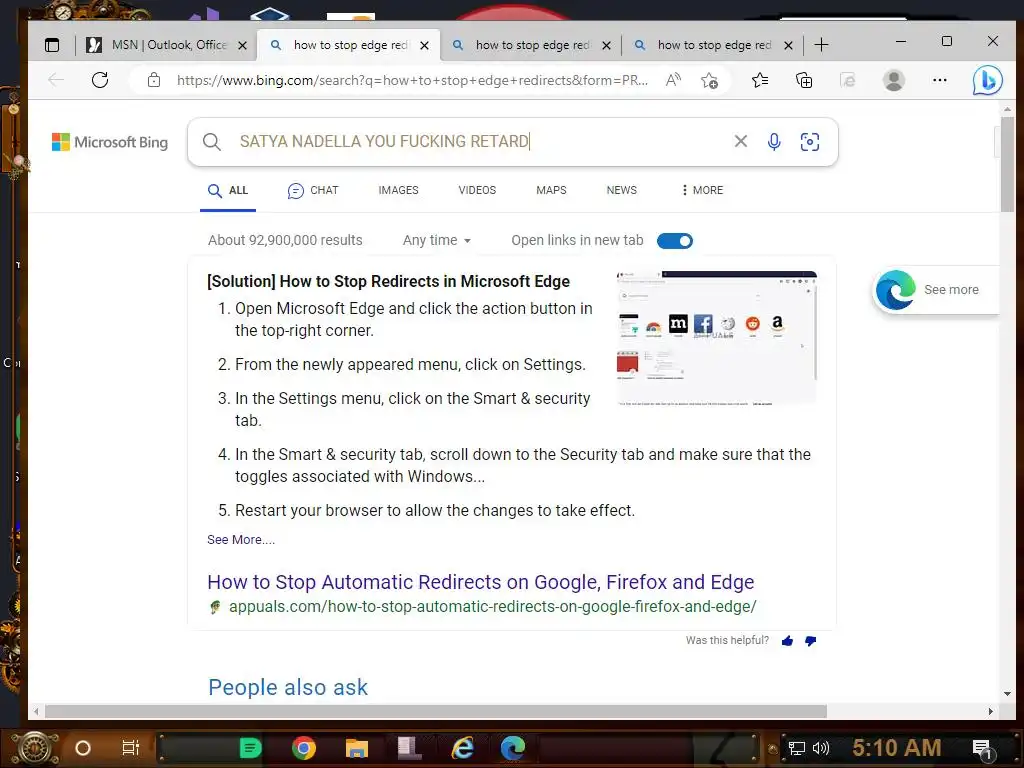Open the Collections icon
The height and width of the screenshot is (768, 1024).
click(804, 80)
